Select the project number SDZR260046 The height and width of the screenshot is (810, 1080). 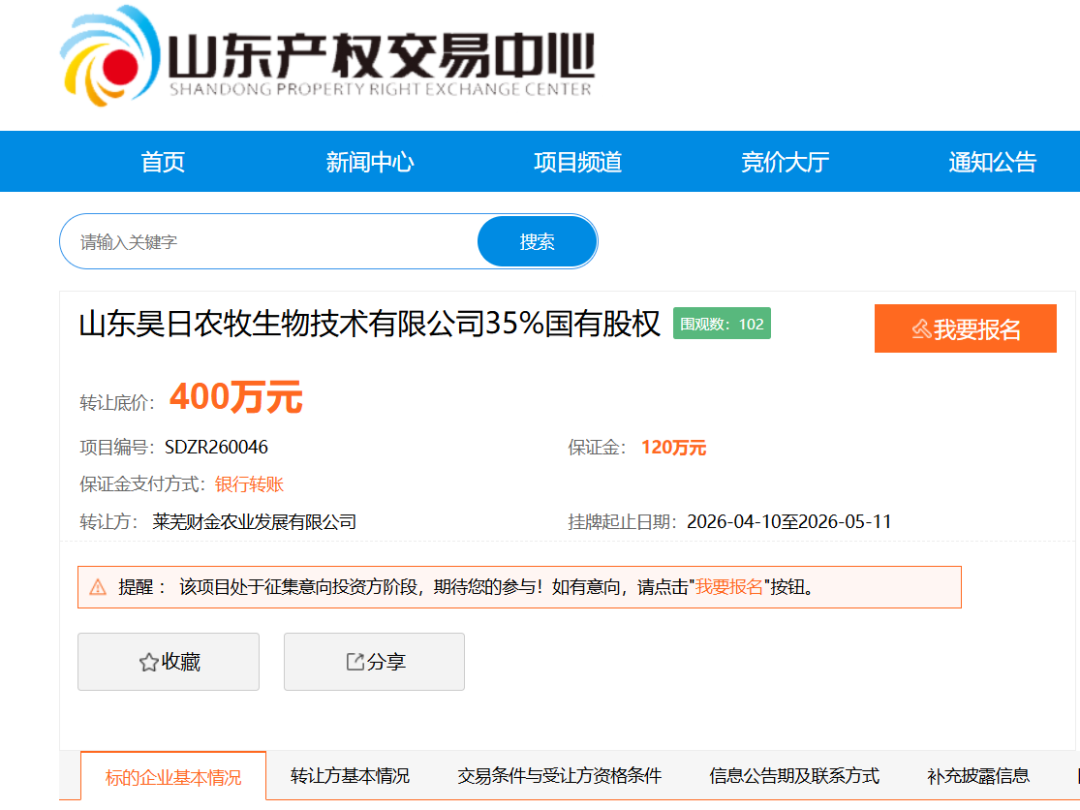(x=216, y=447)
